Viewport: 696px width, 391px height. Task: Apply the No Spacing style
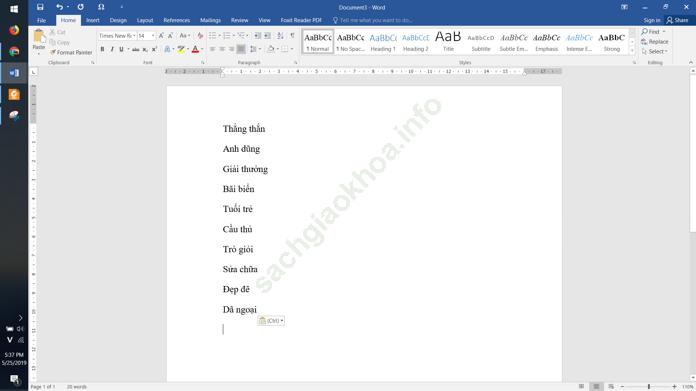click(x=350, y=42)
